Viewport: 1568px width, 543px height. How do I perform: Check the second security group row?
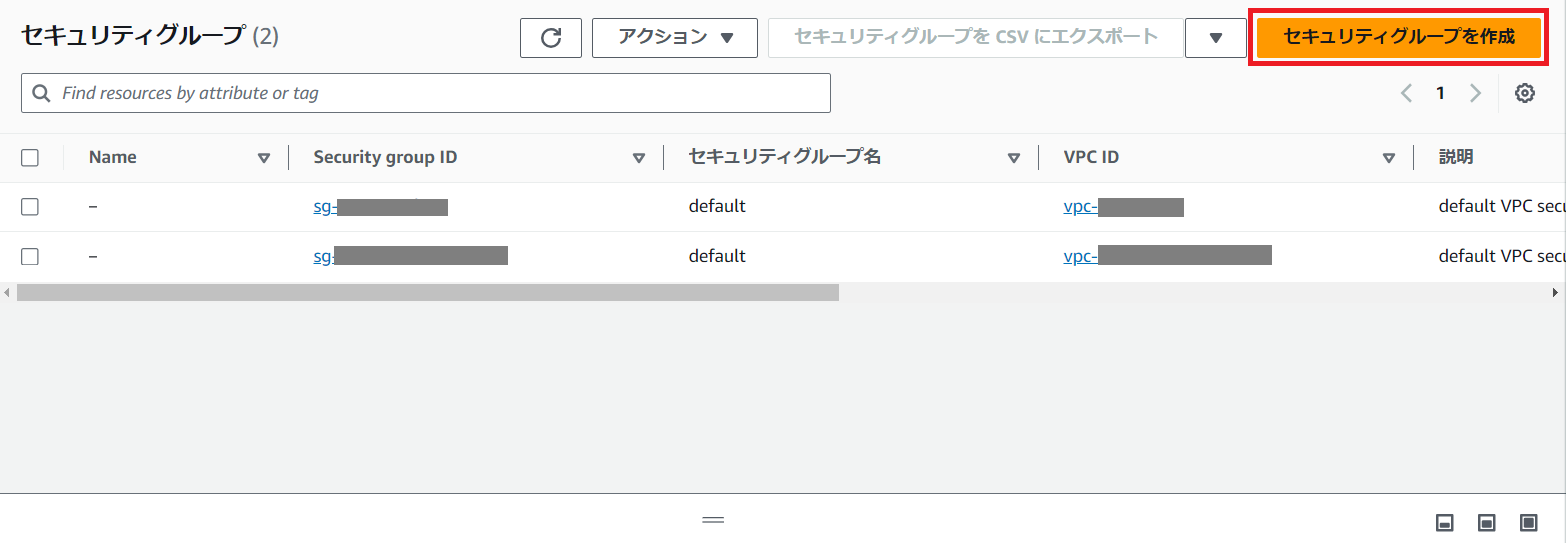tap(30, 256)
